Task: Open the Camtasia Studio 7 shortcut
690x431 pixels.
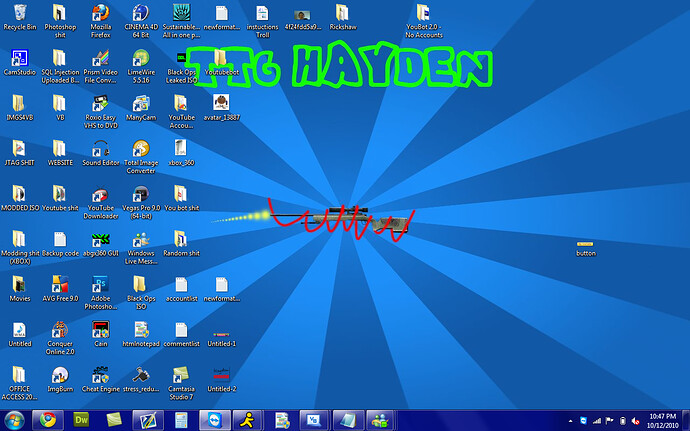Action: click(181, 373)
